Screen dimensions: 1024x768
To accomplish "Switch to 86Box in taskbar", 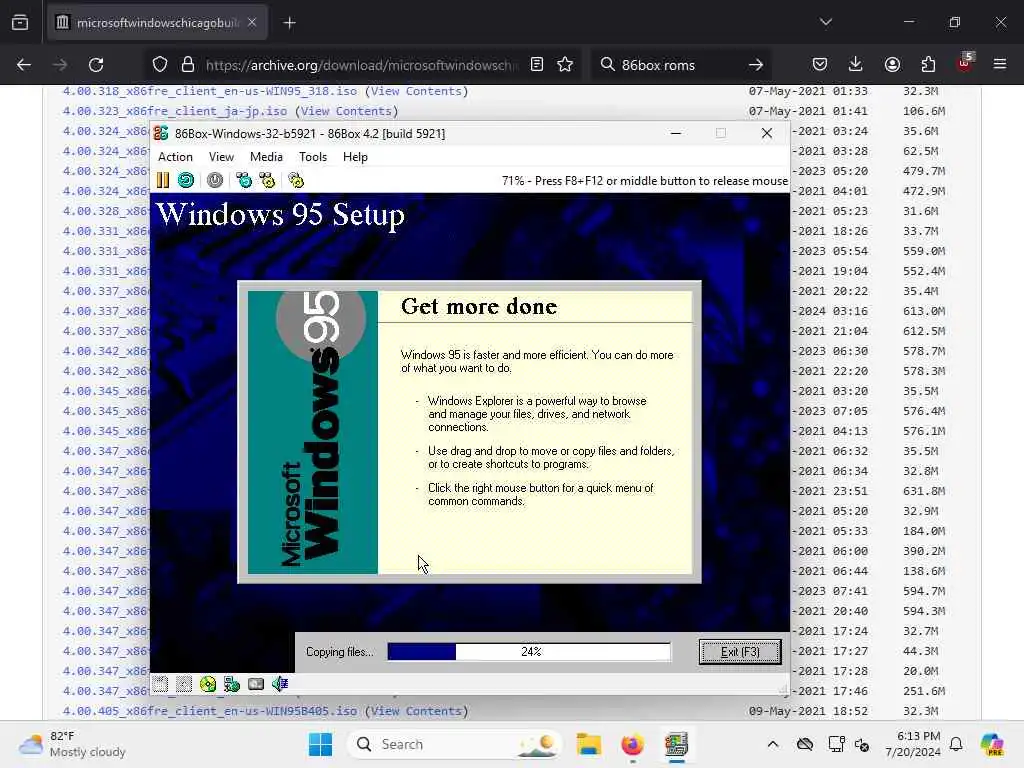I will pyautogui.click(x=676, y=744).
